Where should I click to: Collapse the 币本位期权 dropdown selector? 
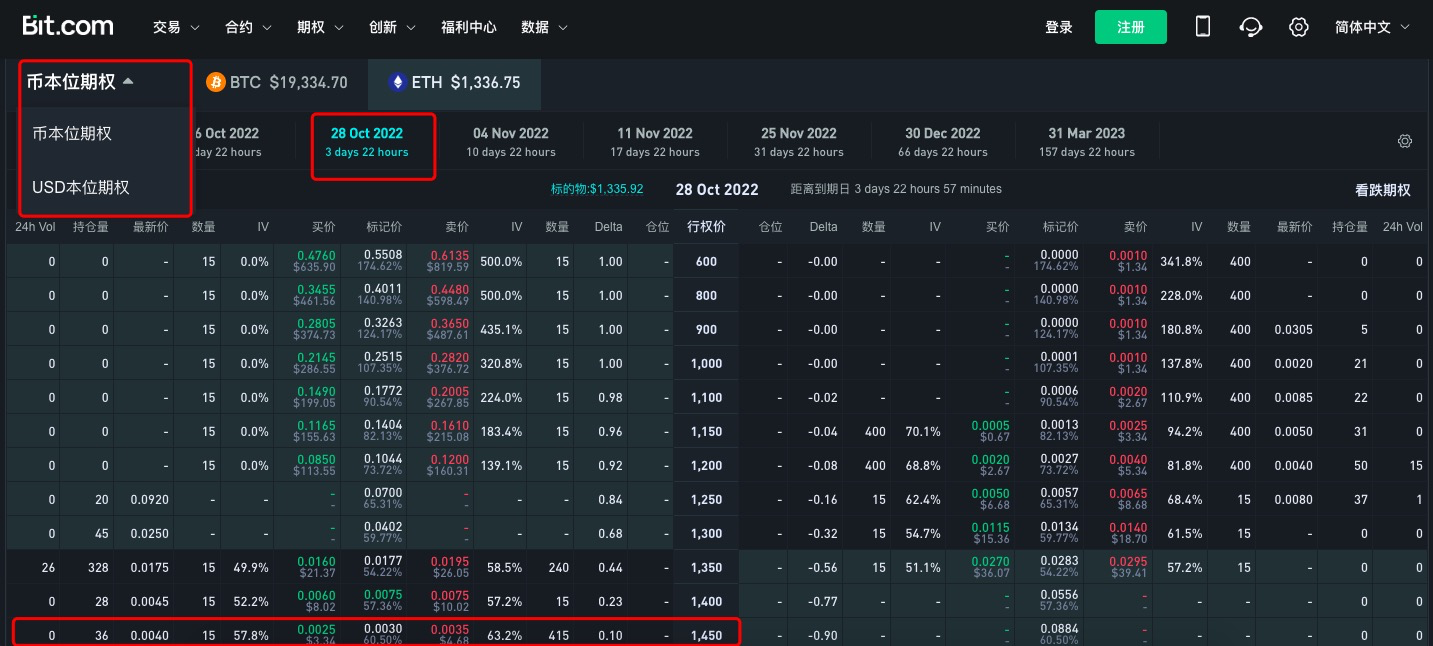(80, 83)
